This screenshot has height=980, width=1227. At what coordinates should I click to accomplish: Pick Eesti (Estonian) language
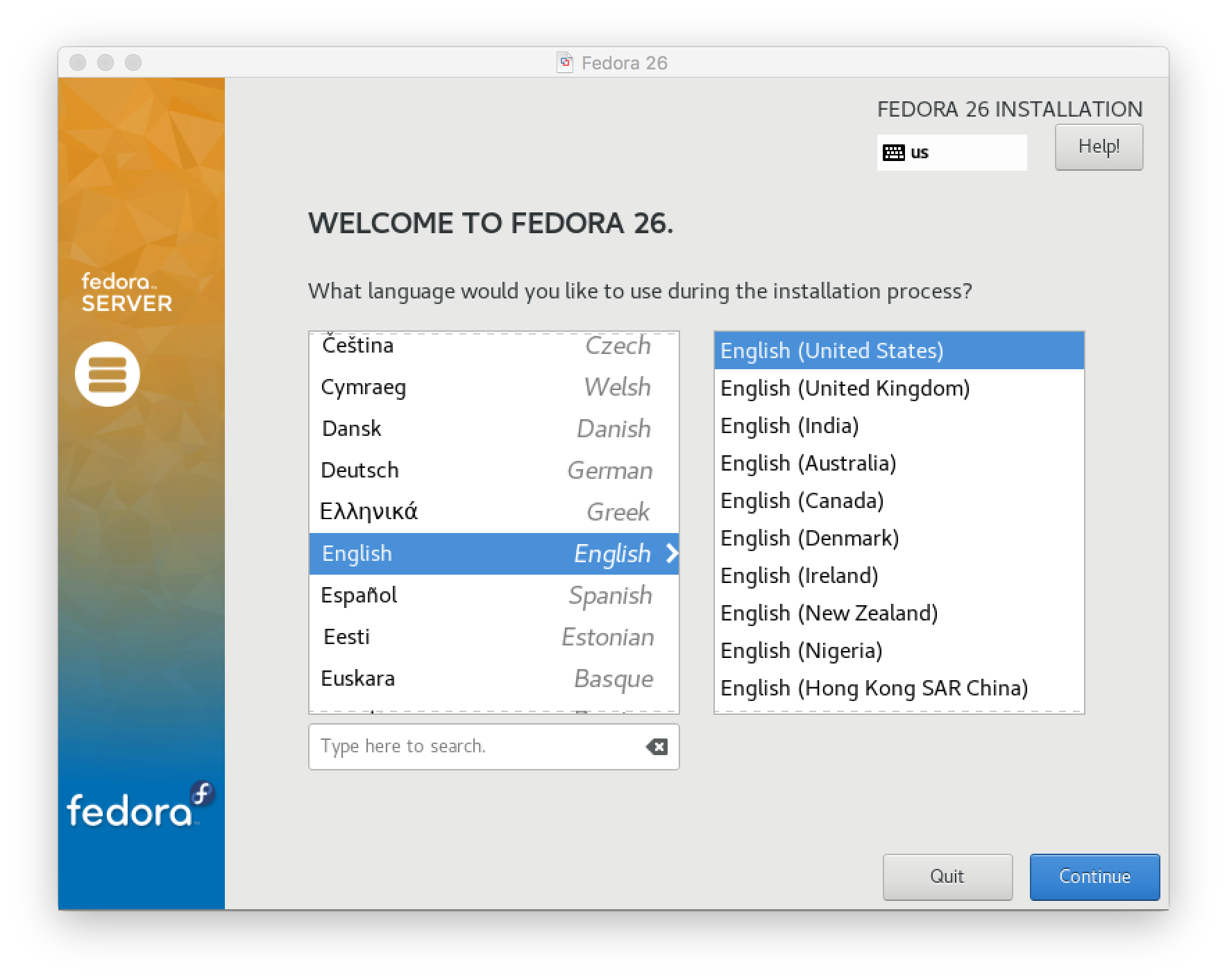[493, 637]
